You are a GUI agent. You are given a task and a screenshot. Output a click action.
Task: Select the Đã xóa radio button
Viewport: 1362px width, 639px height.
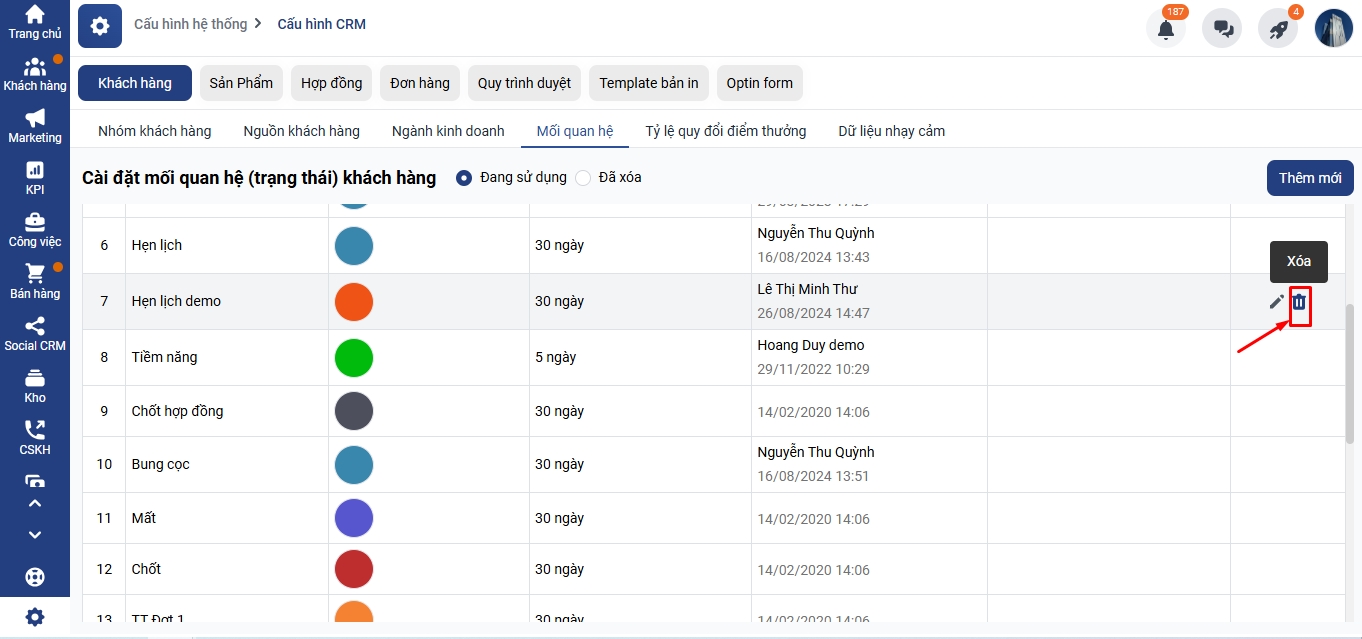click(583, 178)
